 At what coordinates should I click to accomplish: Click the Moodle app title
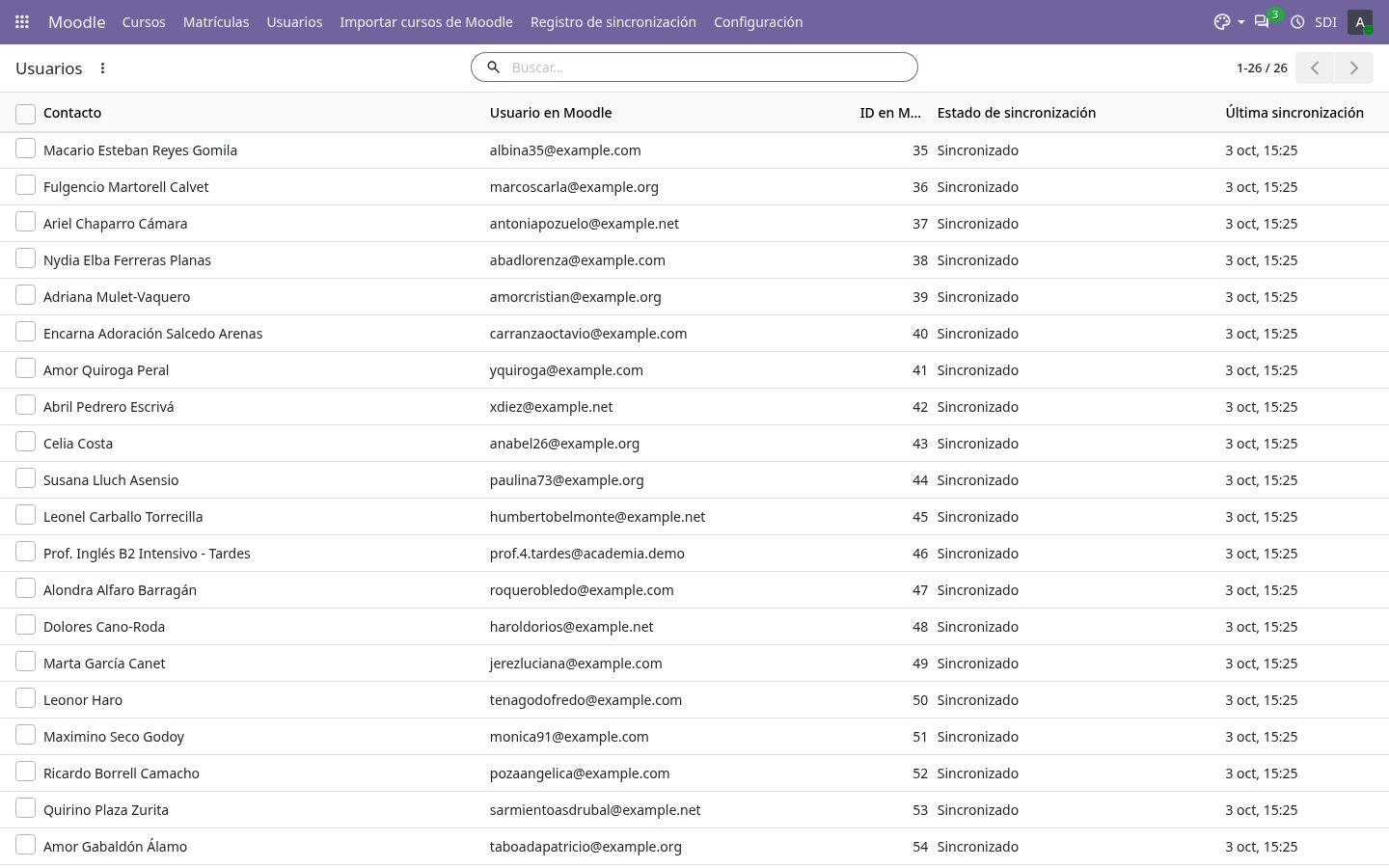click(x=76, y=21)
